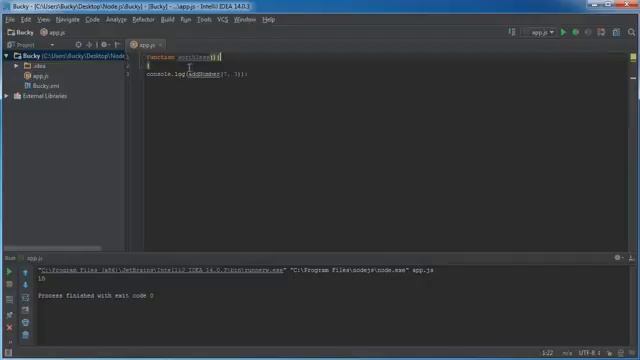This screenshot has width=640, height=360.
Task: Toggle scroll to end in the Run console
Action: click(x=25, y=310)
